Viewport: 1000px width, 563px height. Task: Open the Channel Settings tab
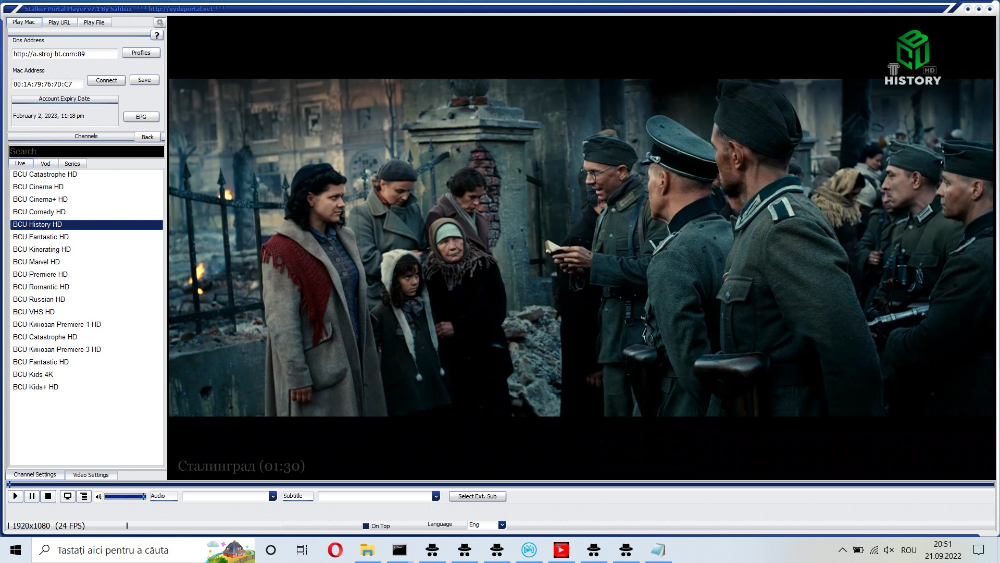tap(35, 475)
